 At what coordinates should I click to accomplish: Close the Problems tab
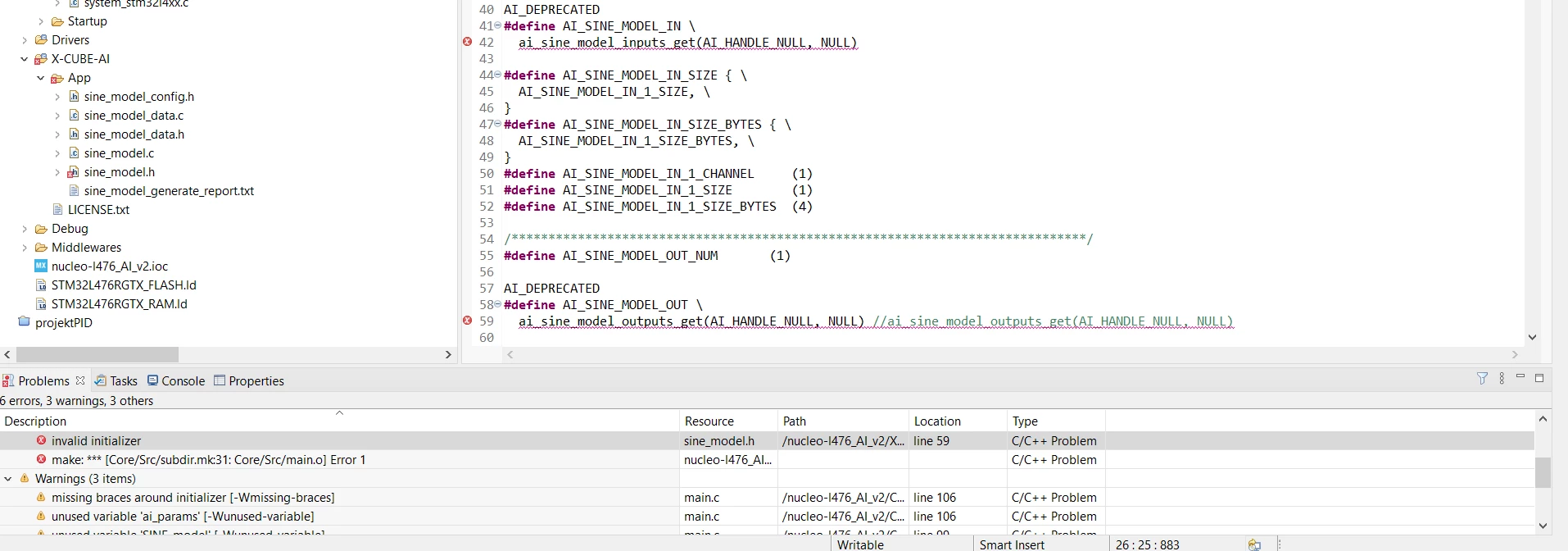tap(80, 380)
